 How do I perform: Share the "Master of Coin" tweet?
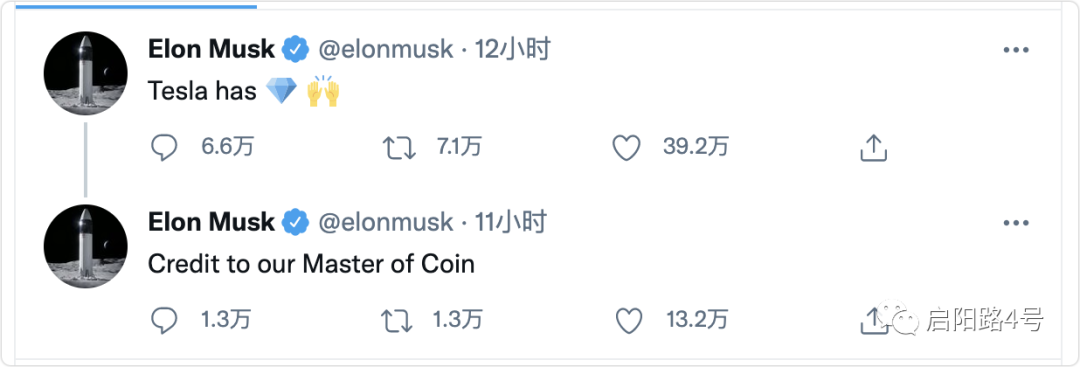click(x=870, y=320)
